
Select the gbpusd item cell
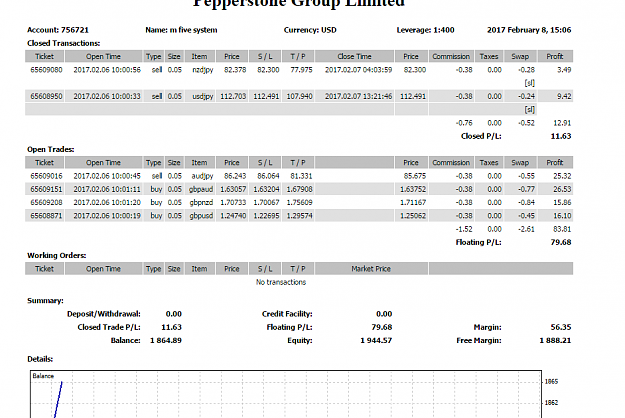[201, 216]
